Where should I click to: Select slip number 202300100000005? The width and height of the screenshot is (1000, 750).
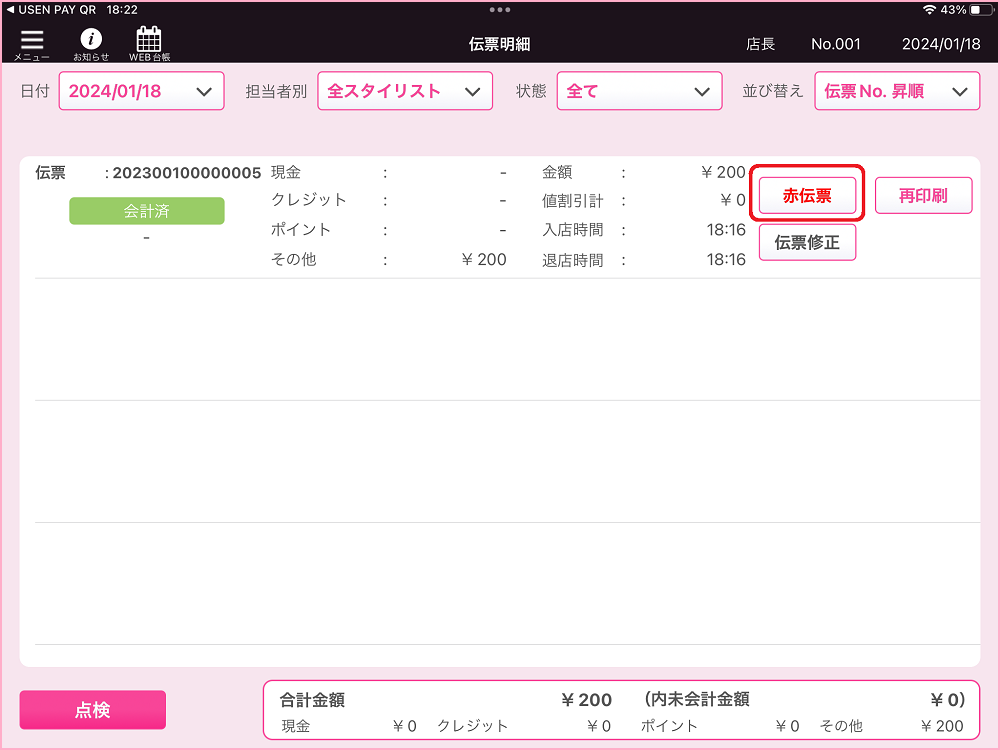tap(187, 173)
